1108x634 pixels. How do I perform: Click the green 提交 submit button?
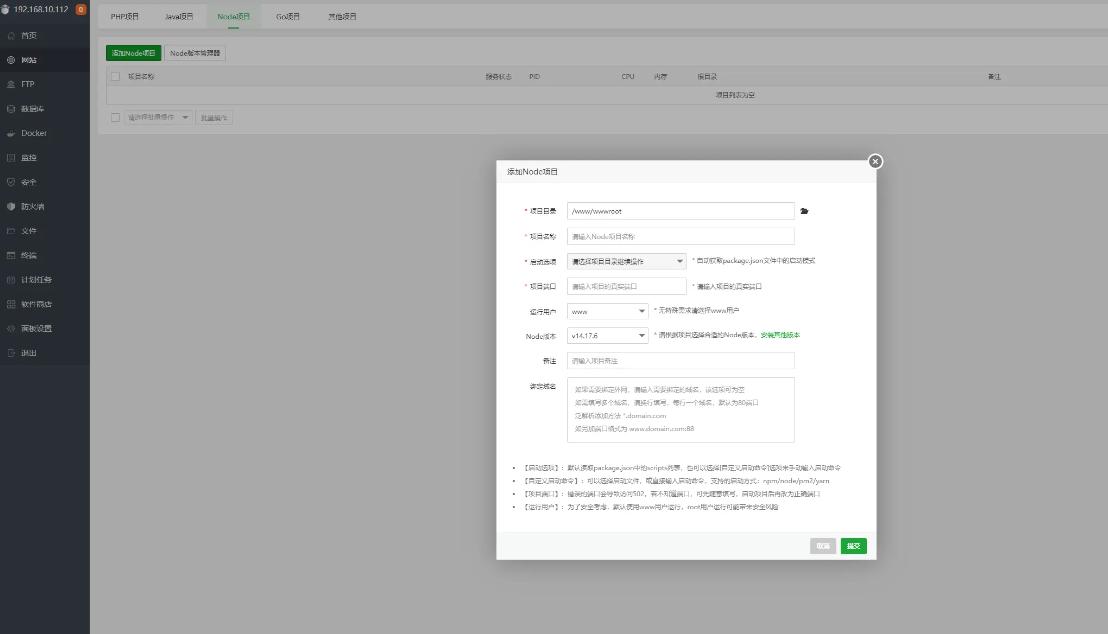coord(853,546)
